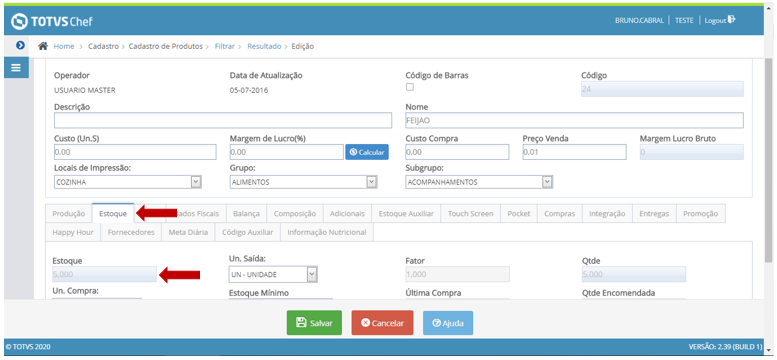Open the Subgrupo dropdown showing ACOMPANHAMENTOS
Image resolution: width=777 pixels, height=360 pixels.
[x=479, y=182]
